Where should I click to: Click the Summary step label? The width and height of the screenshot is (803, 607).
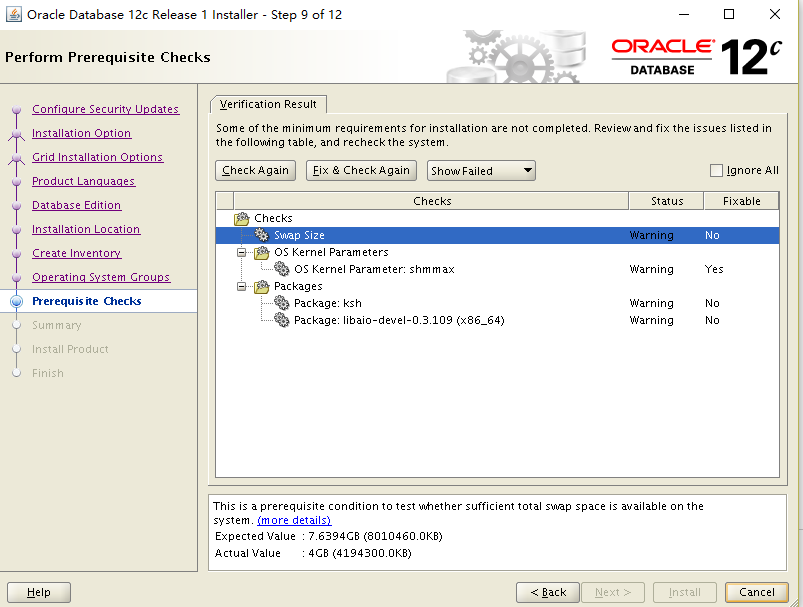click(56, 325)
